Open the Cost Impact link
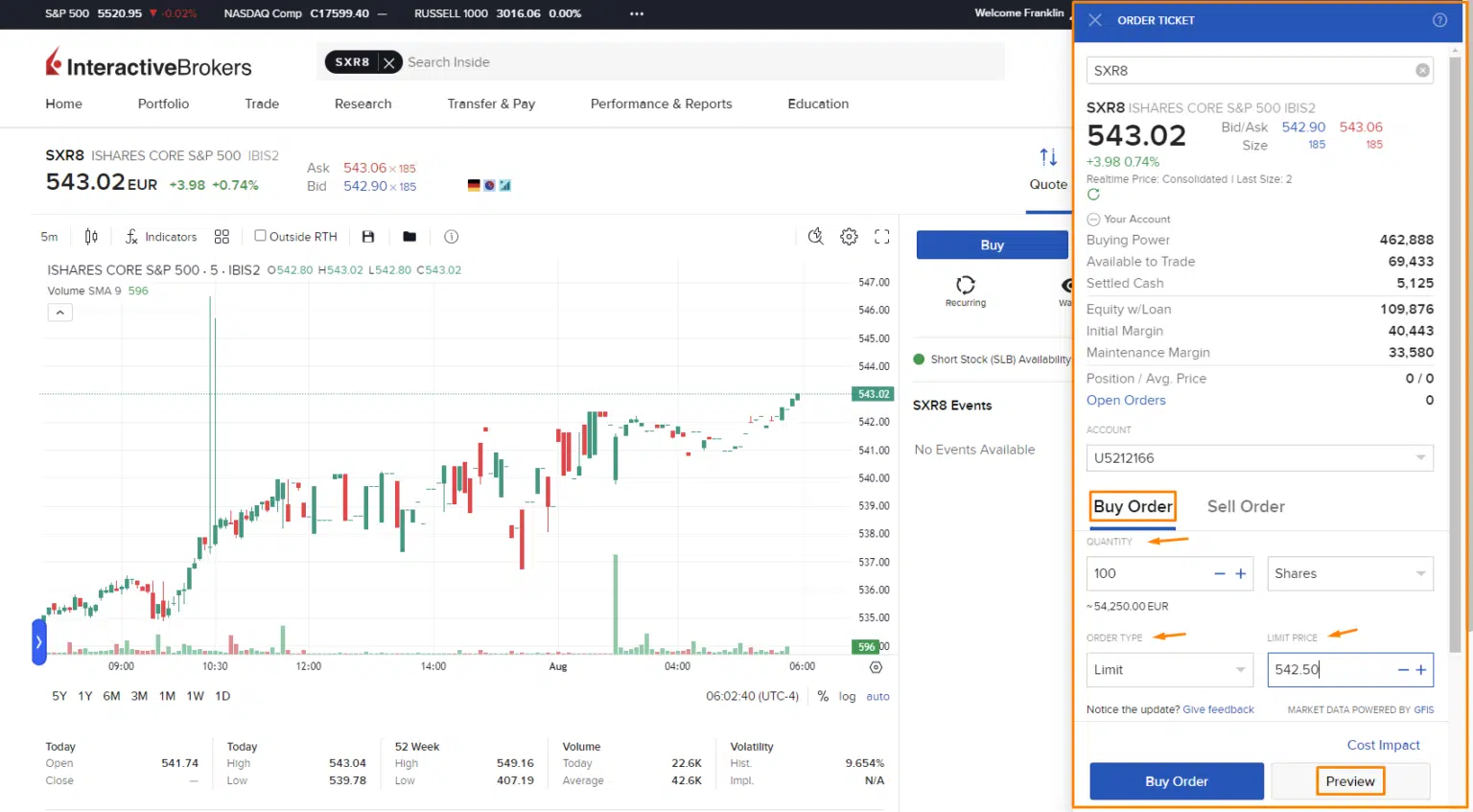This screenshot has height=812, width=1473. (1383, 745)
